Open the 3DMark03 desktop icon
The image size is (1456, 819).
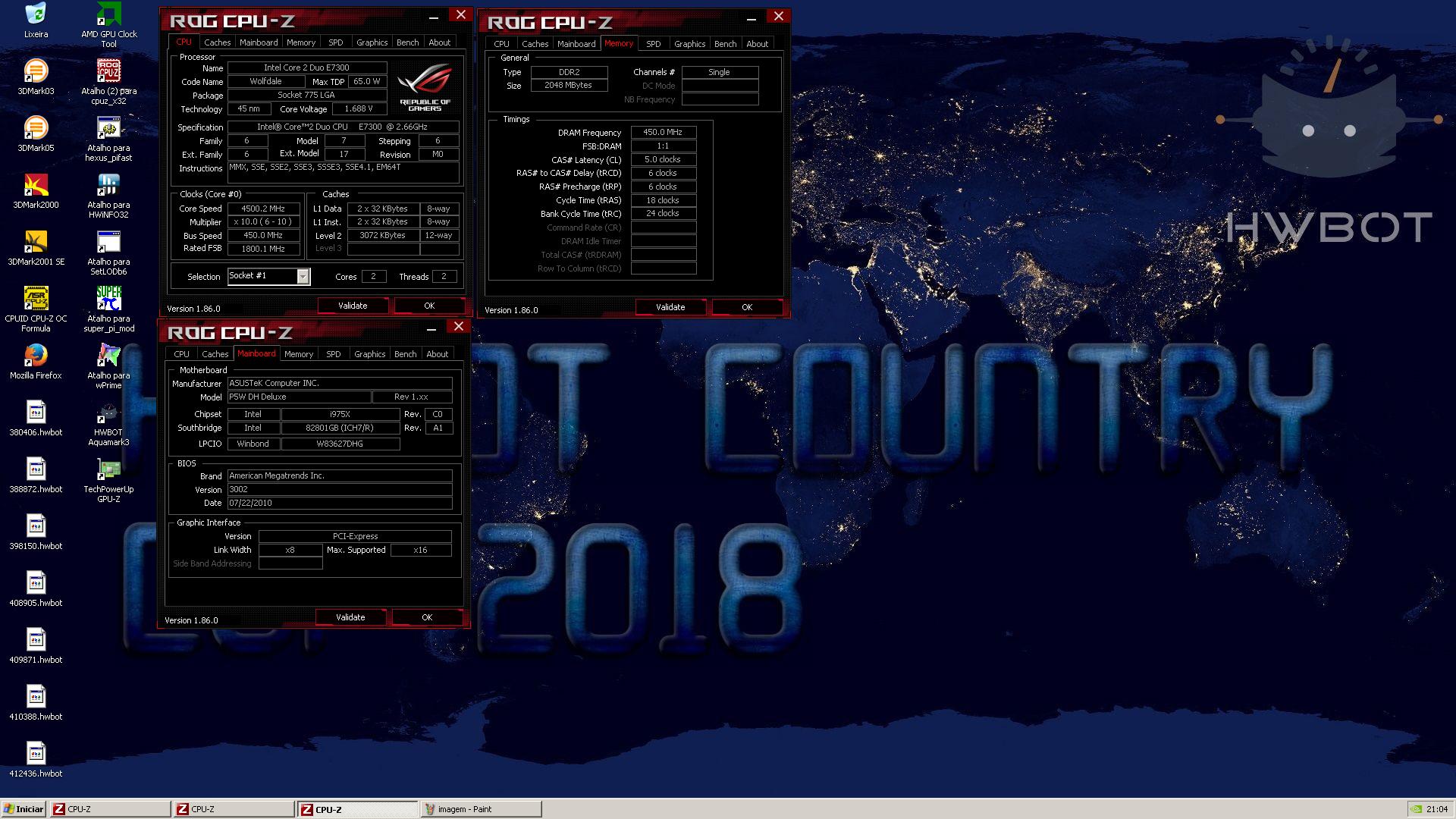pyautogui.click(x=36, y=71)
